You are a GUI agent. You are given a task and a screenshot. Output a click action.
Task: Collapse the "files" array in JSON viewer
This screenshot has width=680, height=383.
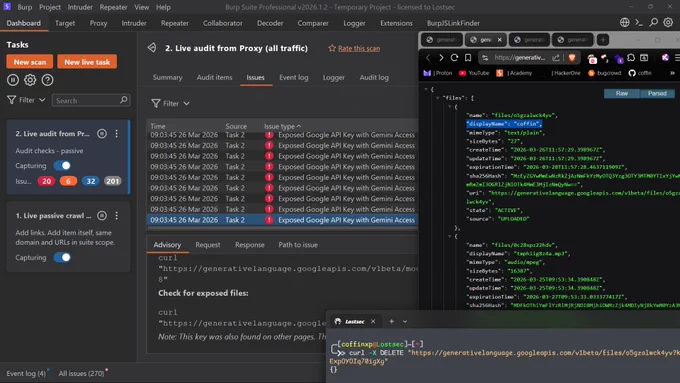click(438, 98)
